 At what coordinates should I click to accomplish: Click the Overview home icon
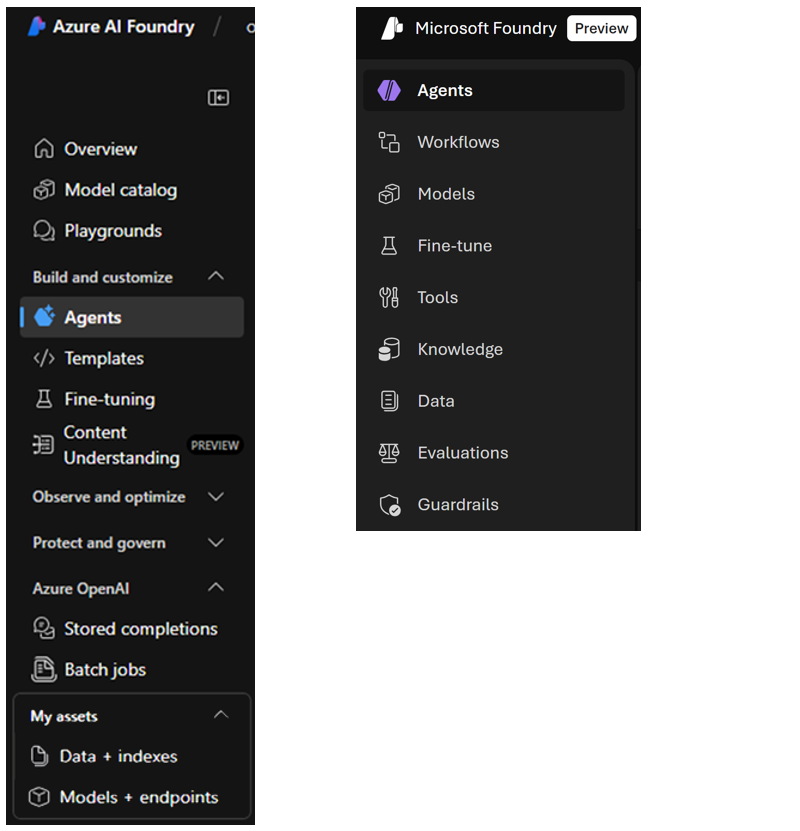44,149
